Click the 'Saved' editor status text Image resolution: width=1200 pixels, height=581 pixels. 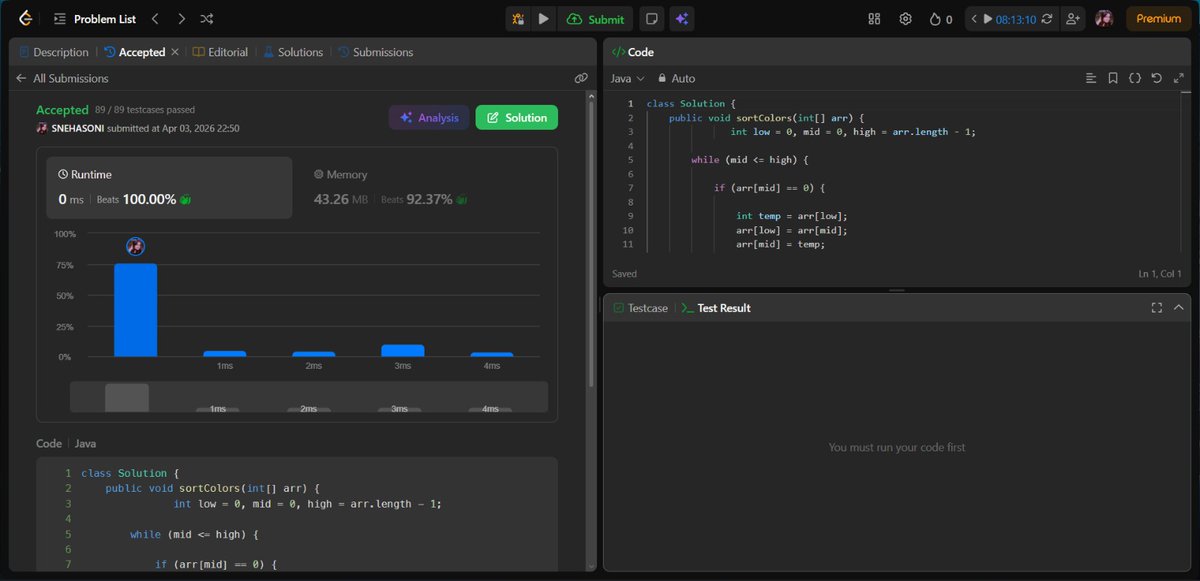click(624, 273)
